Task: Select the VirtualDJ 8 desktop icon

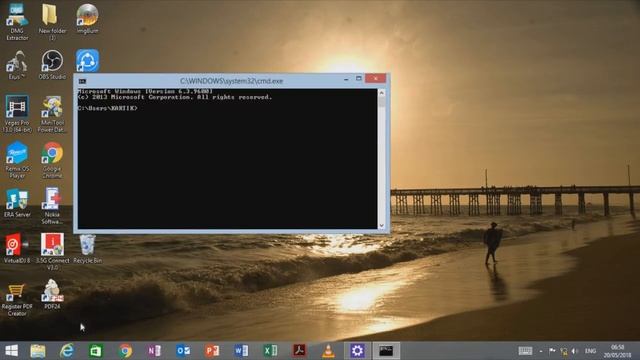Action: tap(17, 248)
